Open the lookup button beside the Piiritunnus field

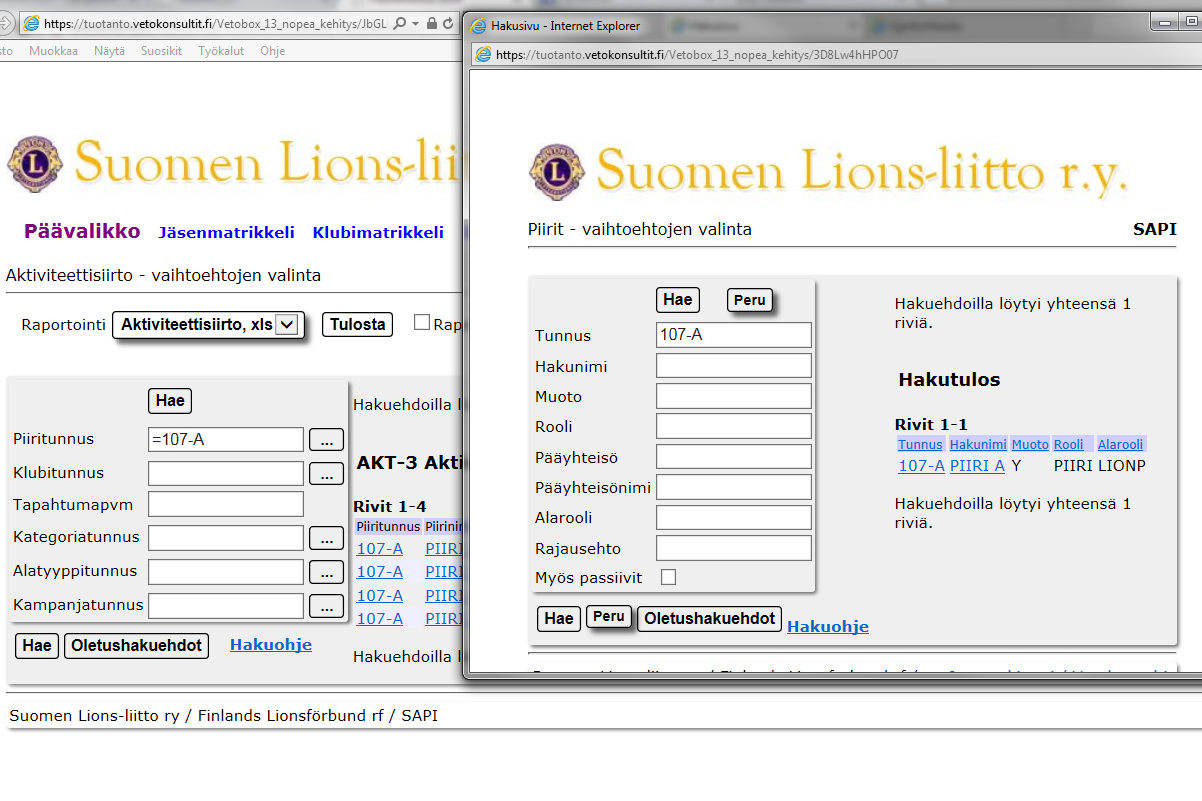coord(326,439)
